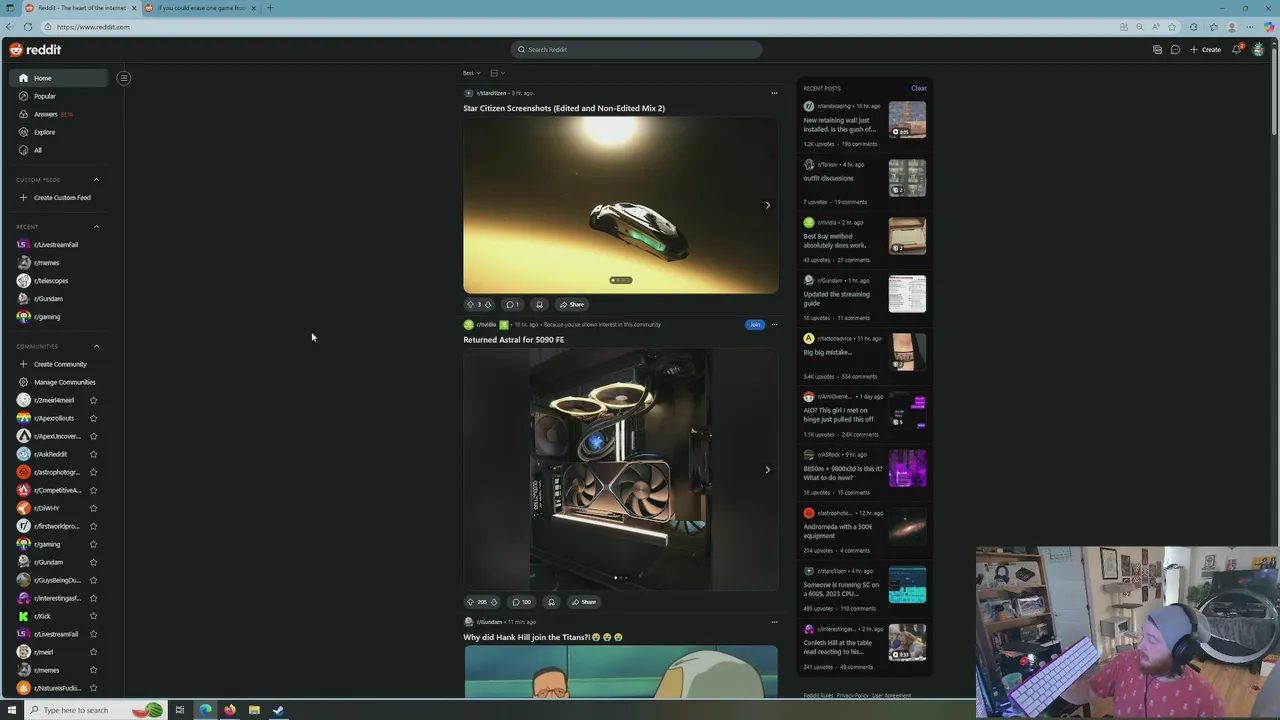Click the Advertise icon left of chat

[1157, 50]
